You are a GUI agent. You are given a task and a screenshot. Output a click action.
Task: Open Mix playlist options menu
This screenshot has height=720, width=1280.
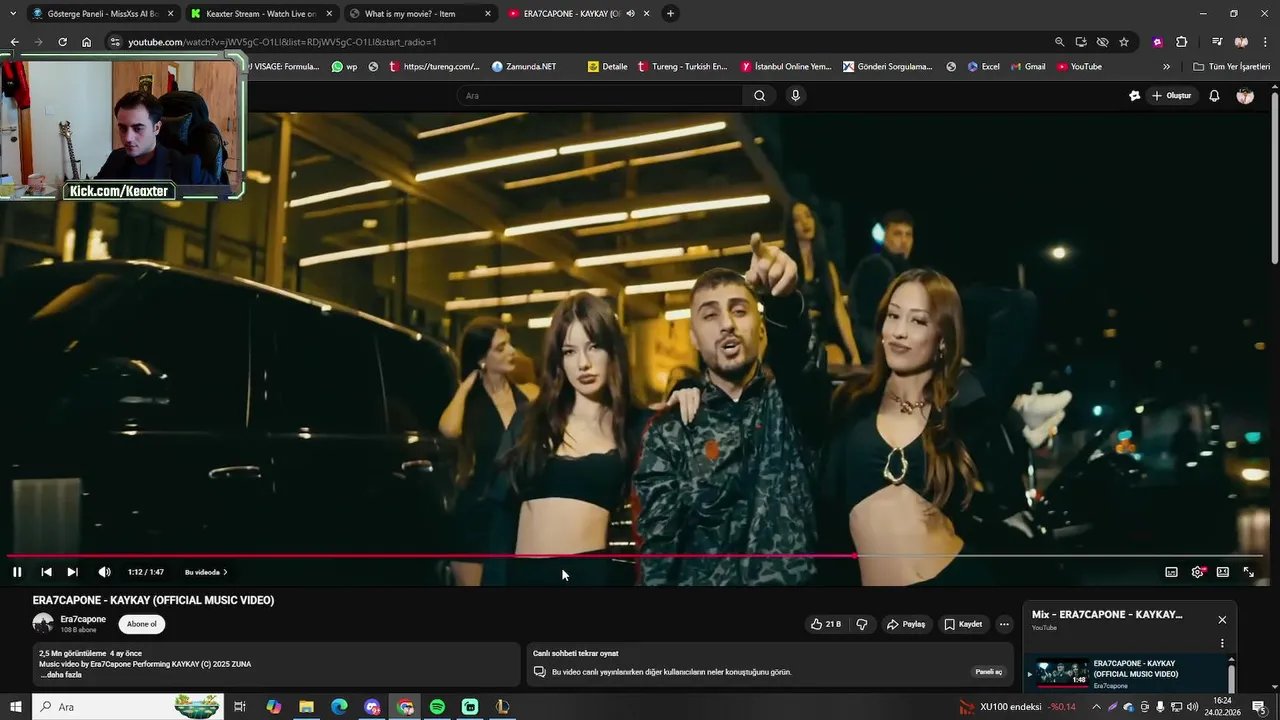[x=1222, y=643]
